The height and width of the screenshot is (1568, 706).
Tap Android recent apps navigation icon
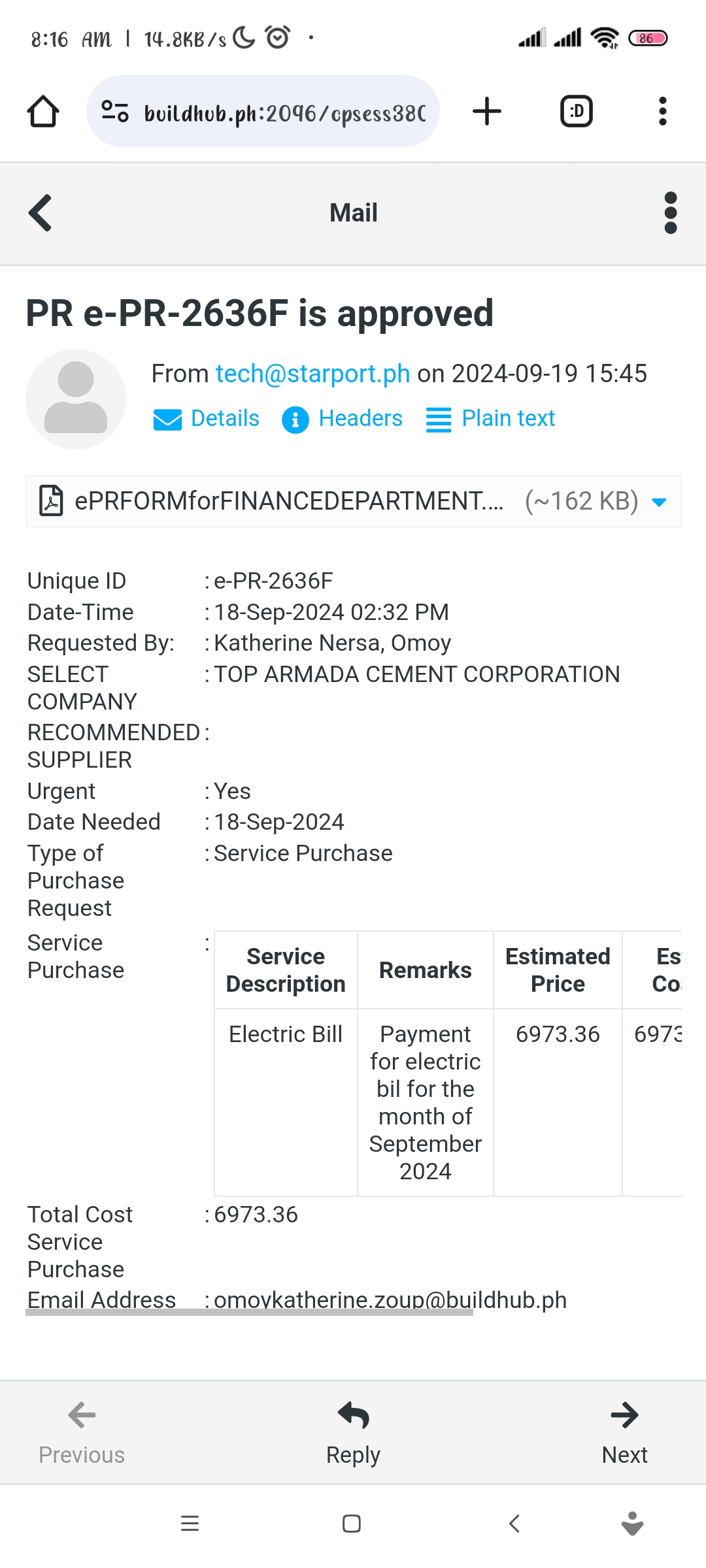(190, 1524)
